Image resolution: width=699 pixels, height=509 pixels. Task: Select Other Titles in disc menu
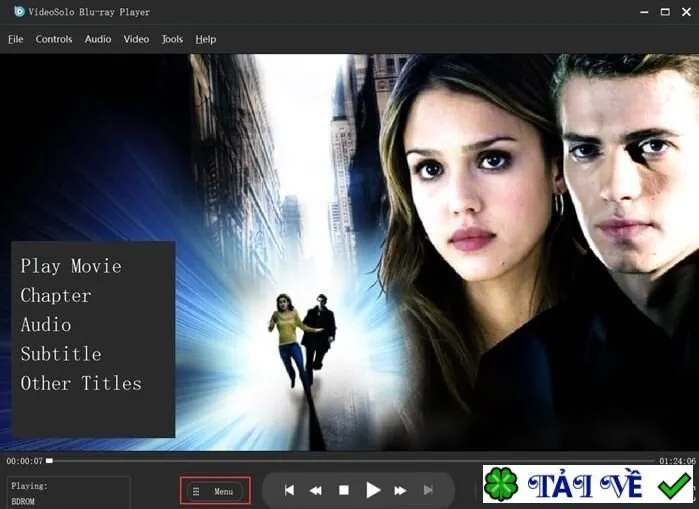click(x=81, y=383)
